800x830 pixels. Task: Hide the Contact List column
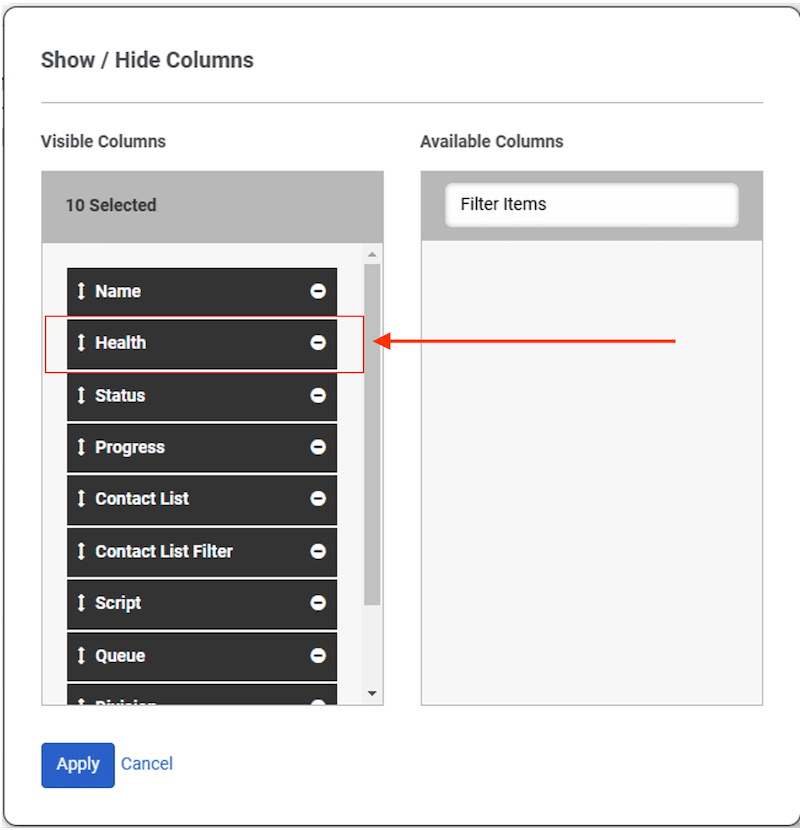318,499
